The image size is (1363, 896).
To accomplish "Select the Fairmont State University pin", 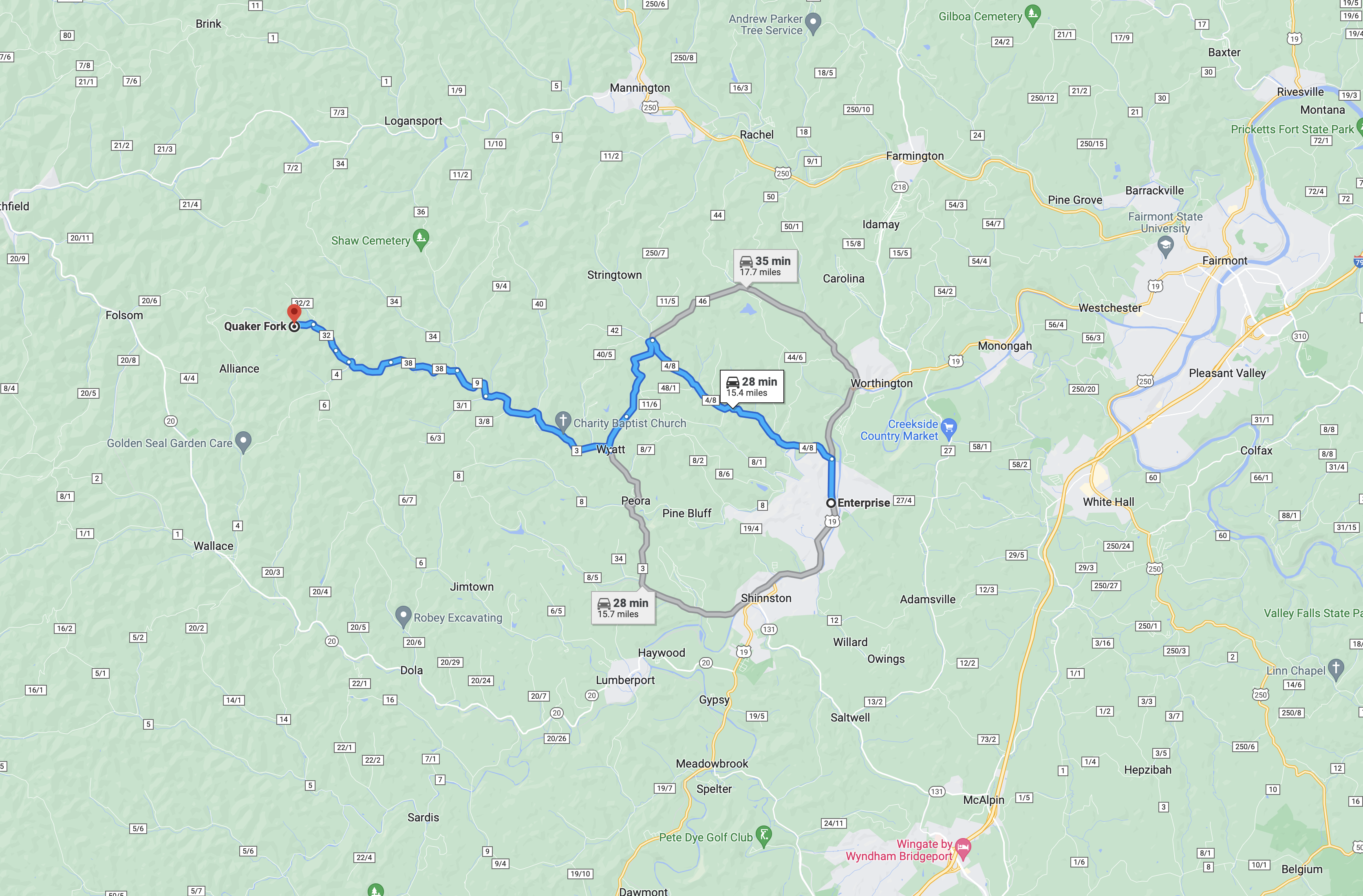I will [x=1165, y=246].
